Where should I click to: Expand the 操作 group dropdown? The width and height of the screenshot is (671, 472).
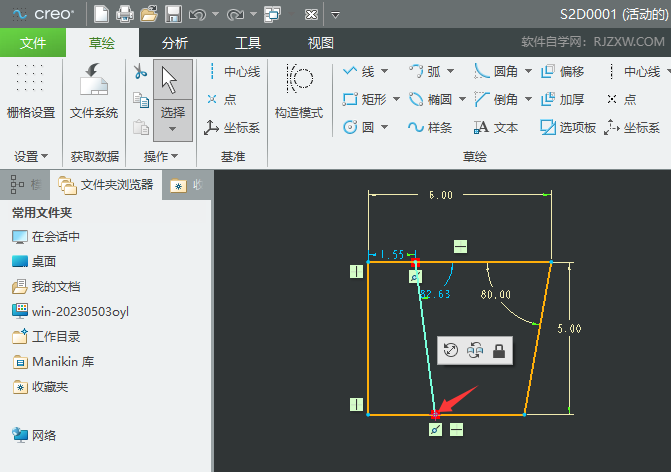(x=160, y=157)
